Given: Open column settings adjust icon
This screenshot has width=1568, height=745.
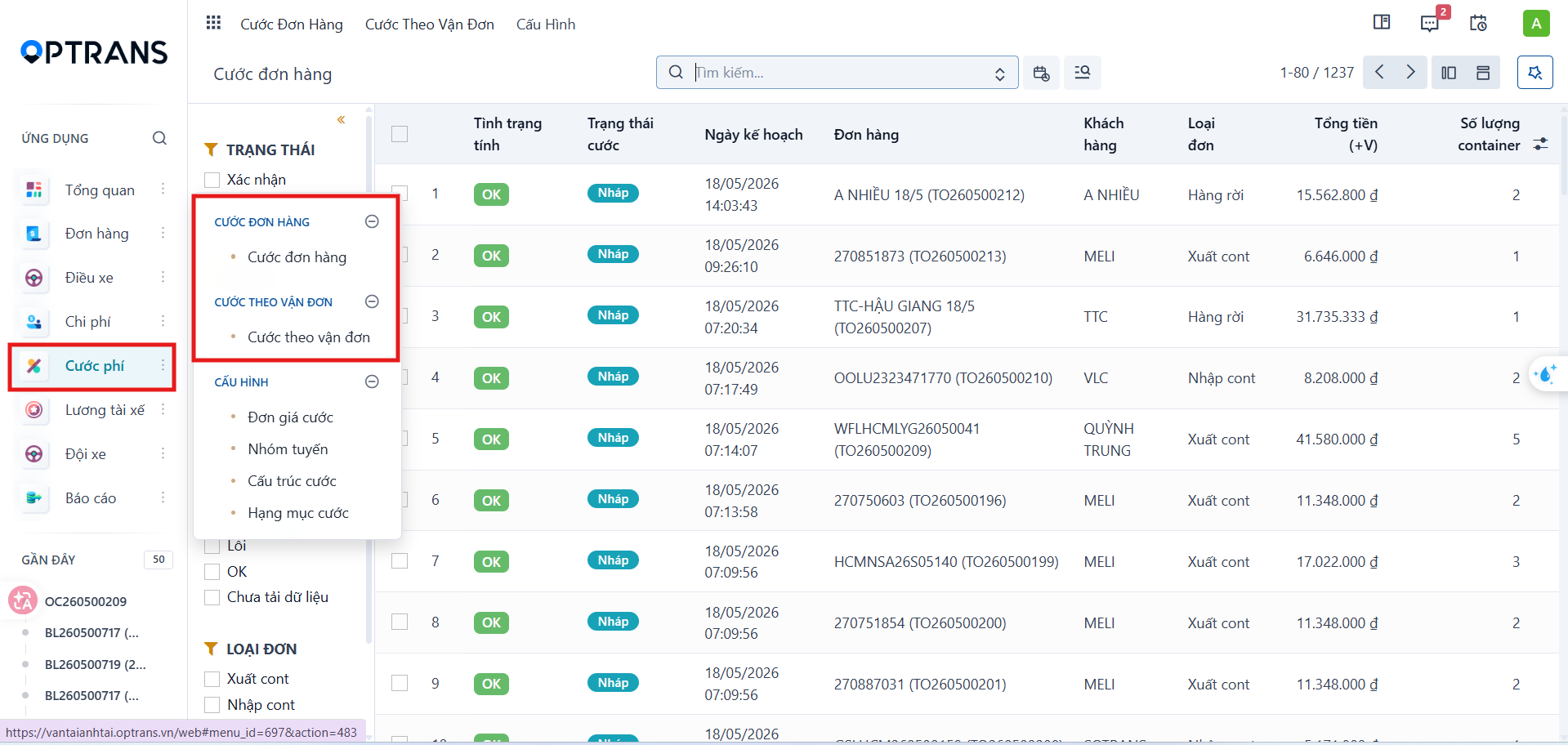Looking at the screenshot, I should pos(1540,144).
